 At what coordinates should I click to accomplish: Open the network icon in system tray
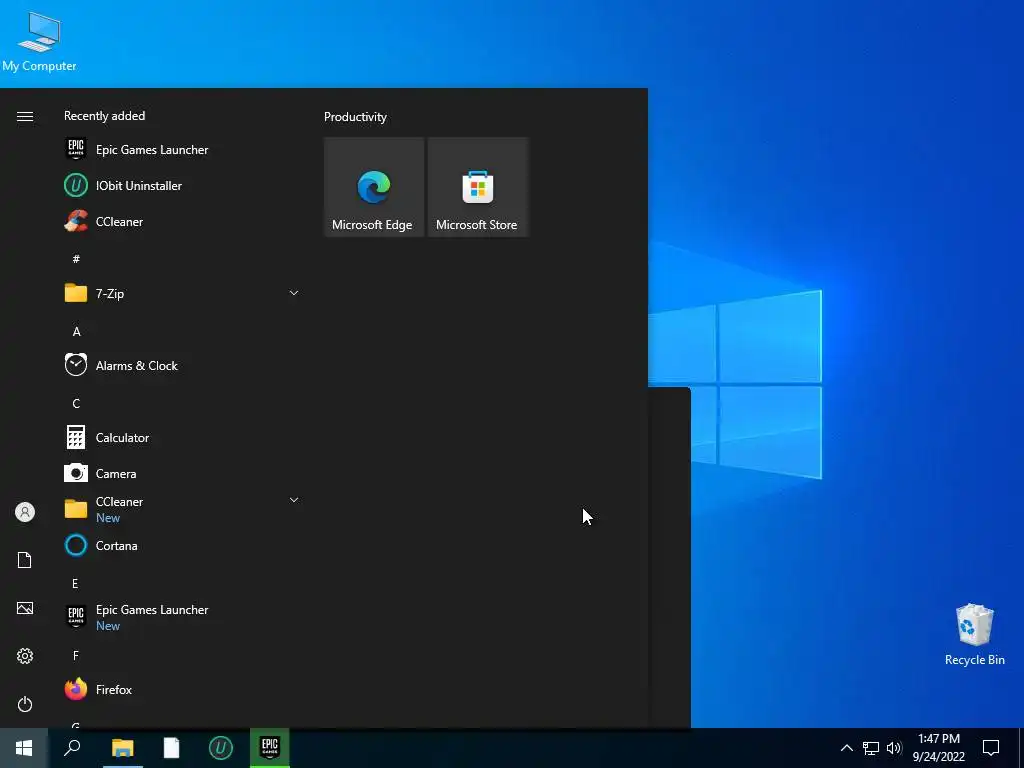pyautogui.click(x=871, y=748)
